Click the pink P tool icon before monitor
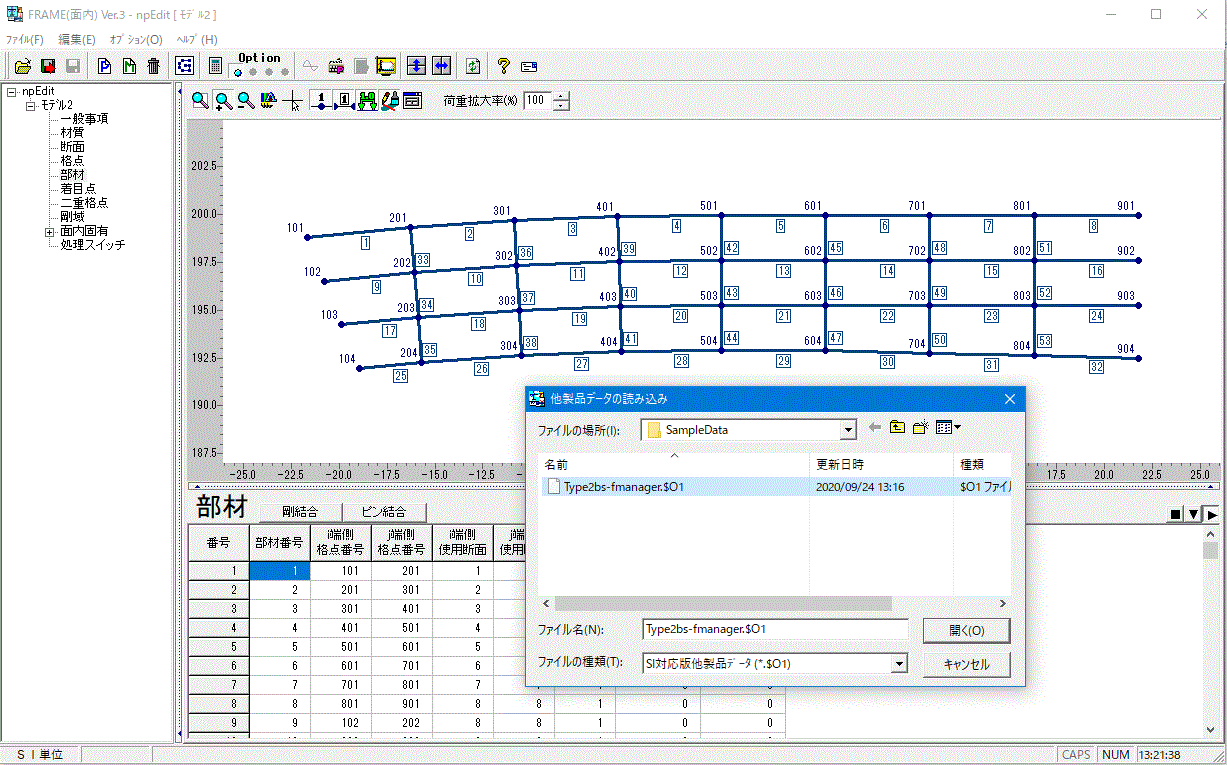 (336, 66)
